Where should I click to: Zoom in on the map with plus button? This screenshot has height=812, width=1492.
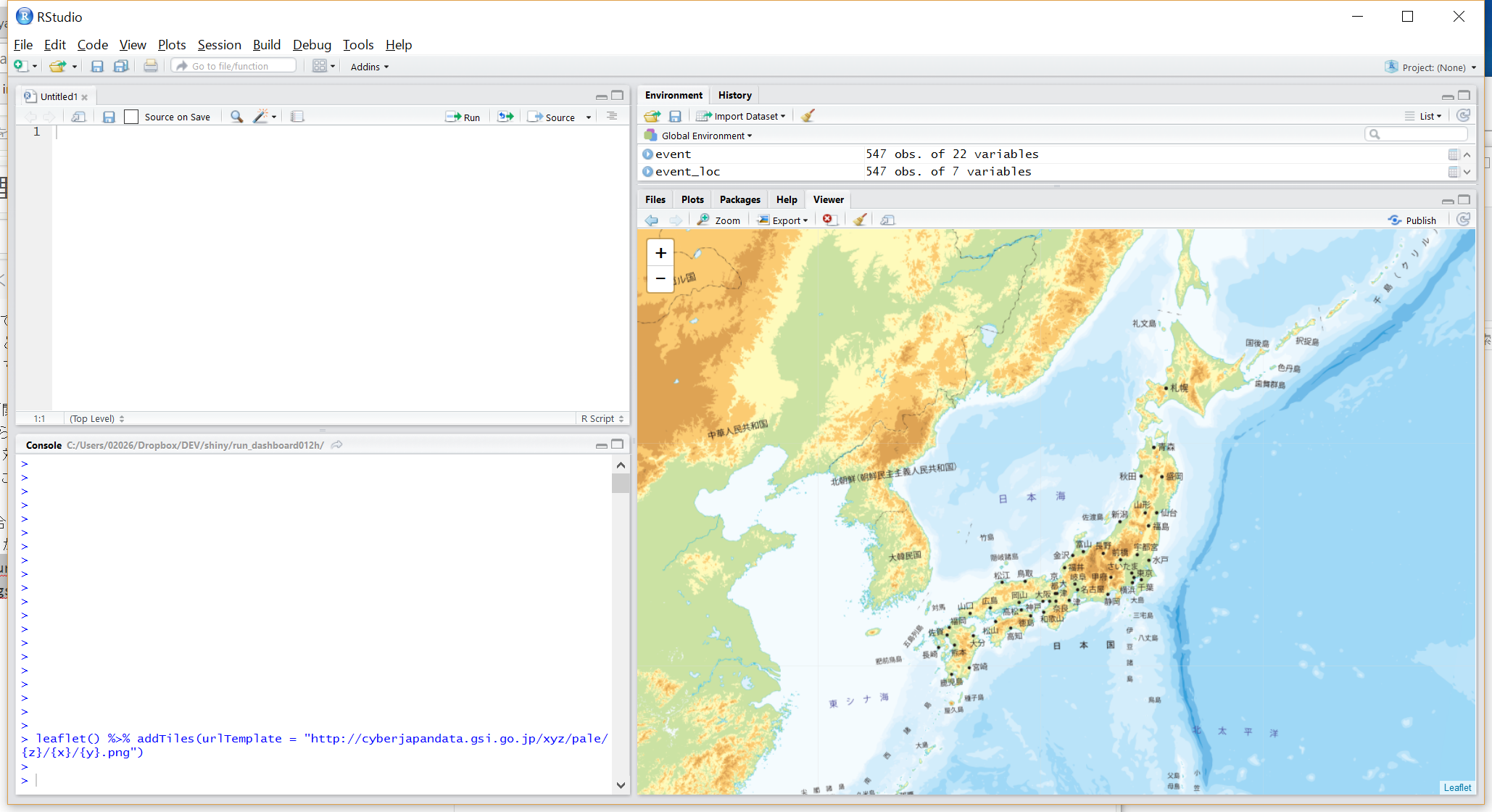tap(660, 253)
